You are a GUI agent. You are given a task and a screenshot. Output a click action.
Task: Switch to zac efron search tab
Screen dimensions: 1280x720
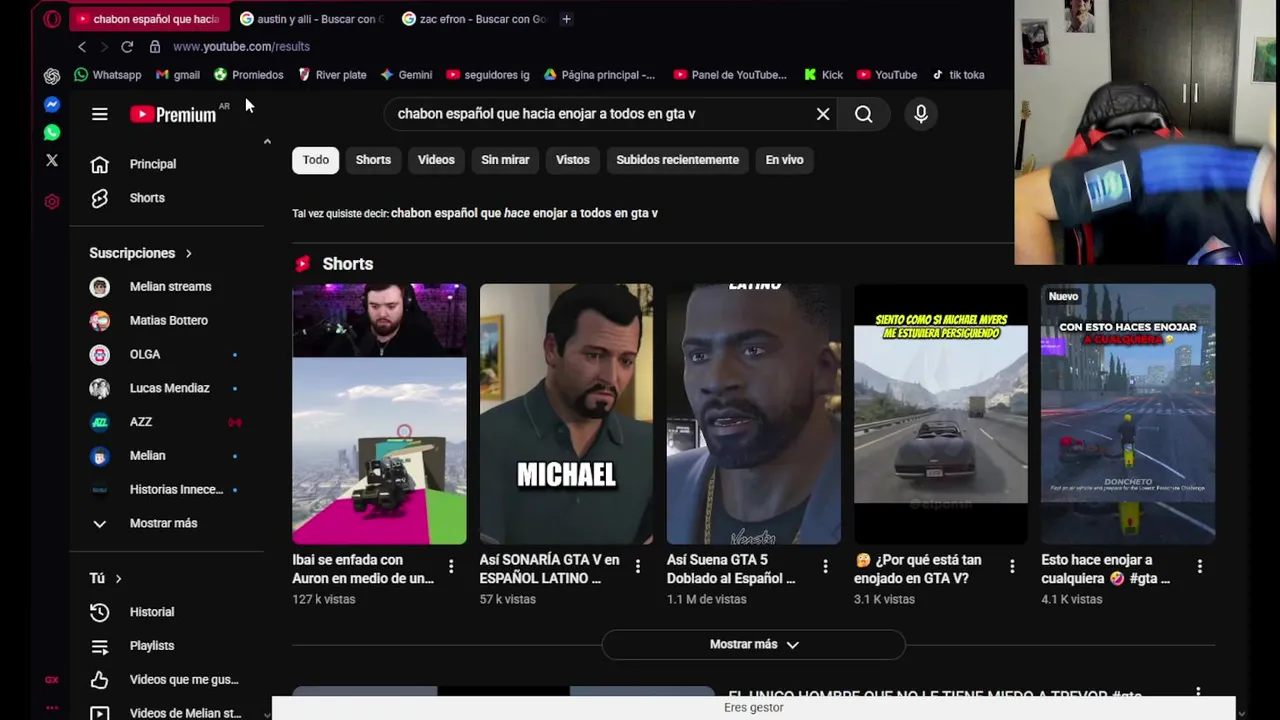473,19
